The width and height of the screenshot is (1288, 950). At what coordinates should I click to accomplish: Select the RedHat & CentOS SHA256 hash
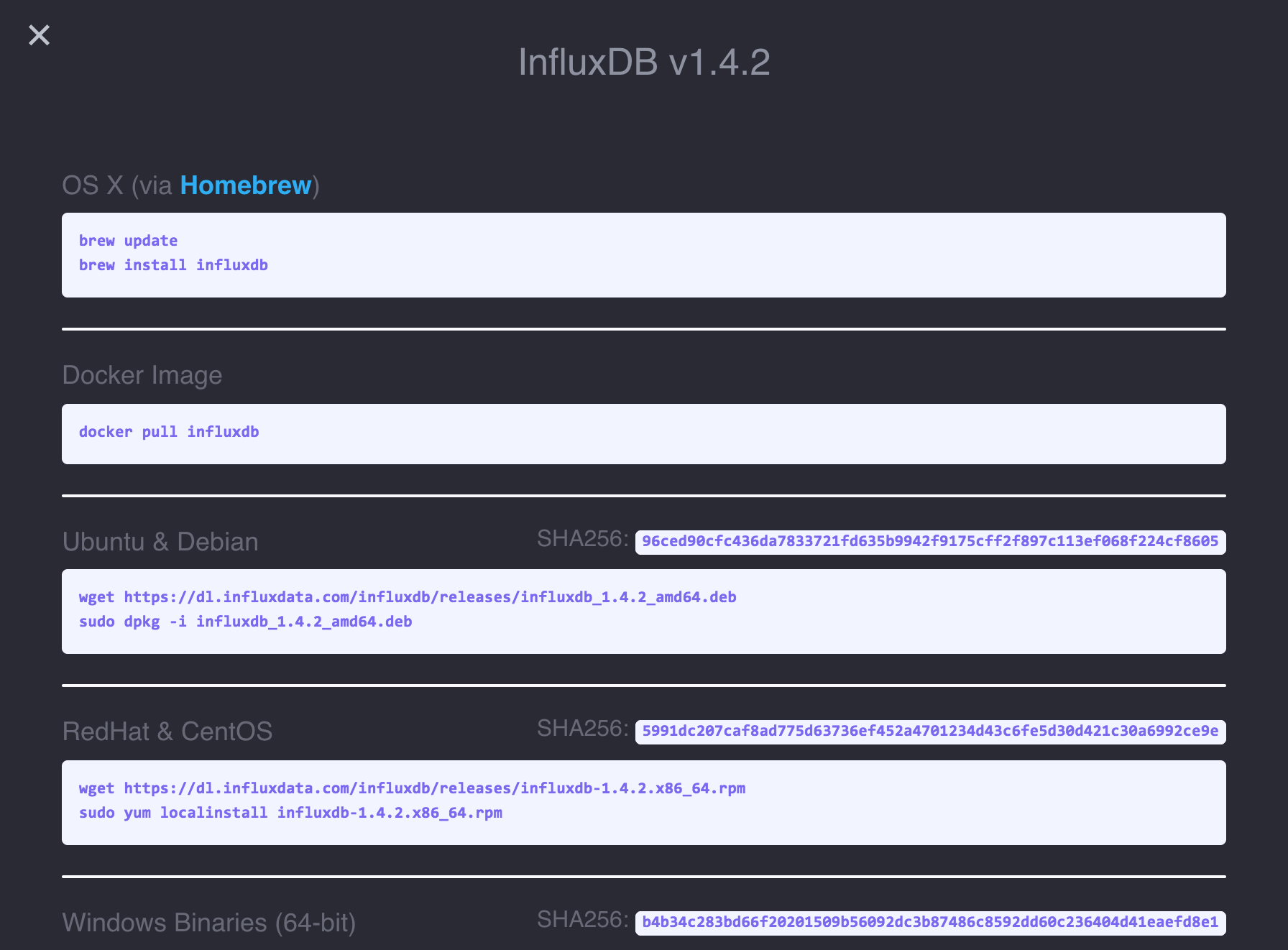click(x=930, y=732)
